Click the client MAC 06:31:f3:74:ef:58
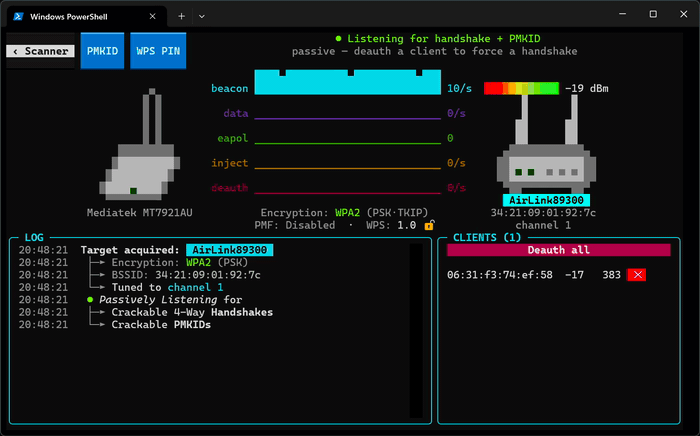Image resolution: width=700 pixels, height=436 pixels. 500,275
